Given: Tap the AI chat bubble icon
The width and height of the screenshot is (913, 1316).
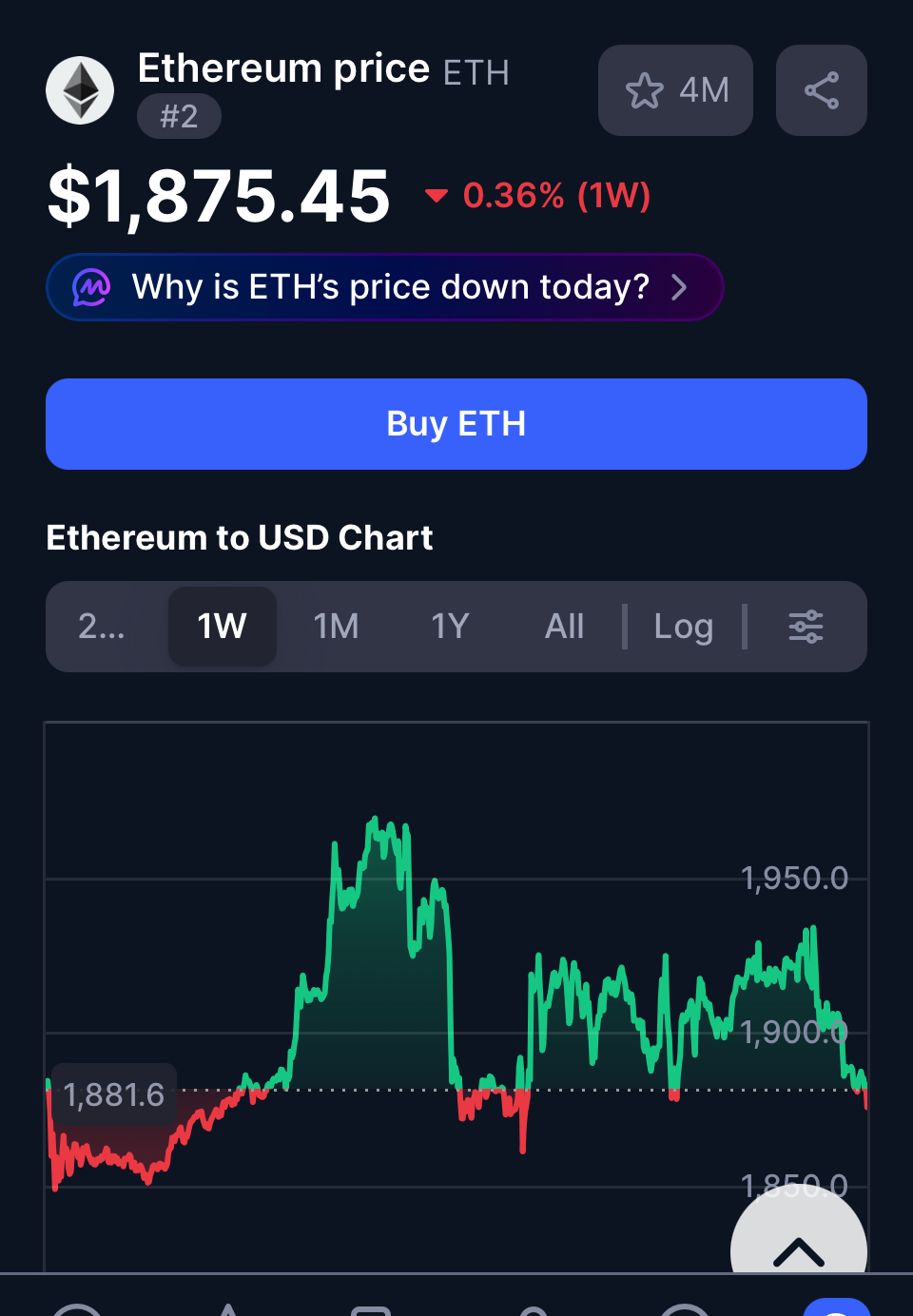Looking at the screenshot, I should tap(91, 287).
